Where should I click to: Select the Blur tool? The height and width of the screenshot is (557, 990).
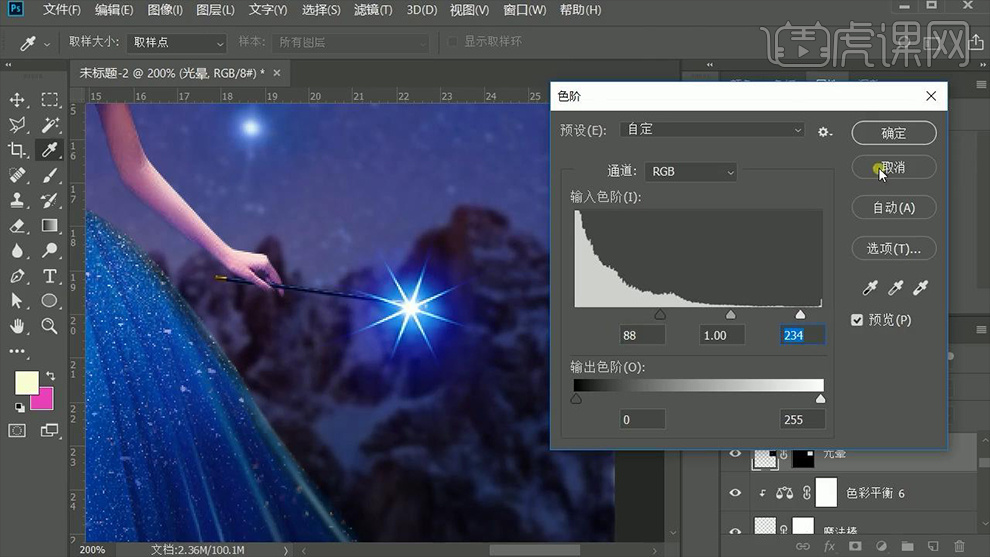click(x=17, y=251)
